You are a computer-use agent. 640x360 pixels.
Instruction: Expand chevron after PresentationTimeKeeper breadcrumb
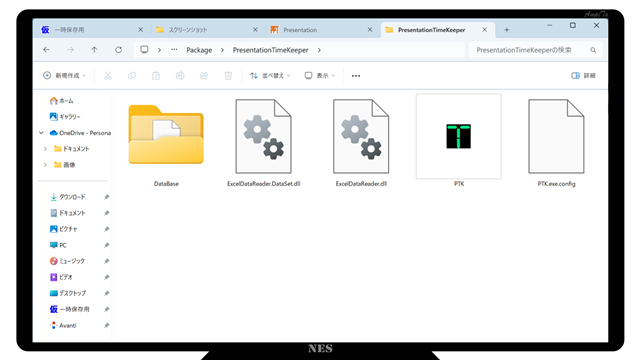click(319, 50)
